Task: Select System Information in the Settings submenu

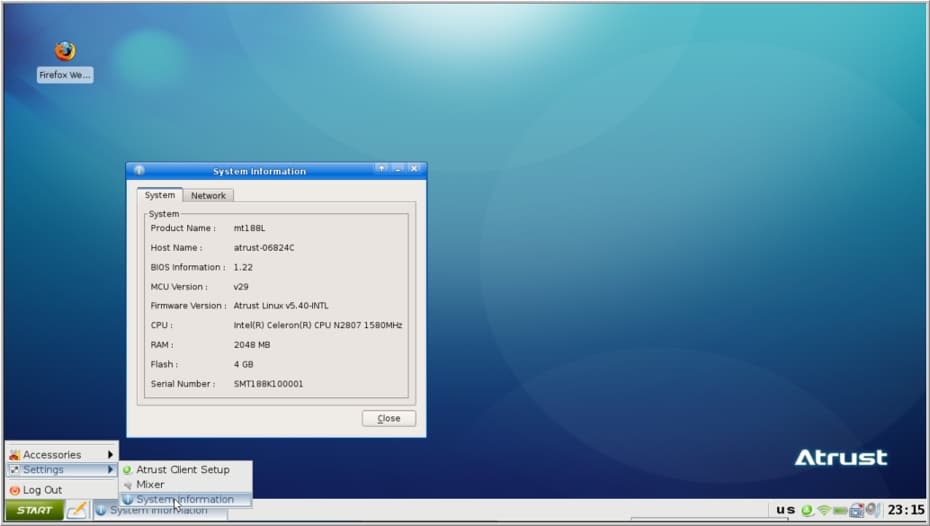Action: click(186, 499)
